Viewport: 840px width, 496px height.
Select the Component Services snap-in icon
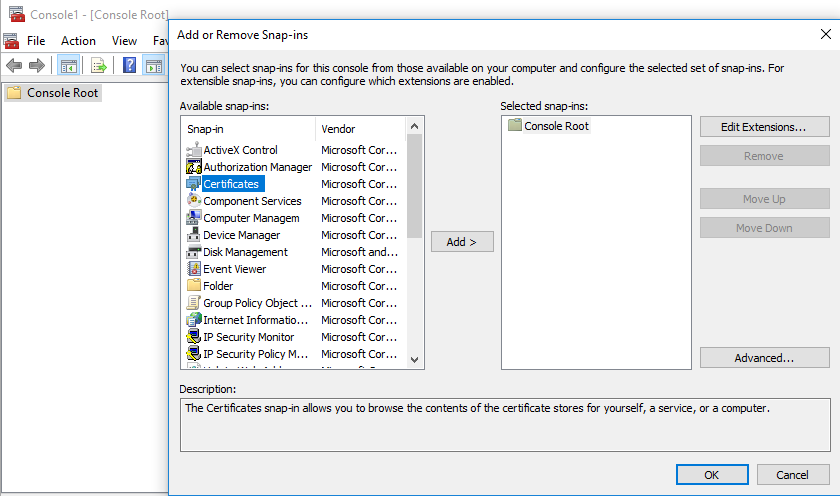point(193,200)
